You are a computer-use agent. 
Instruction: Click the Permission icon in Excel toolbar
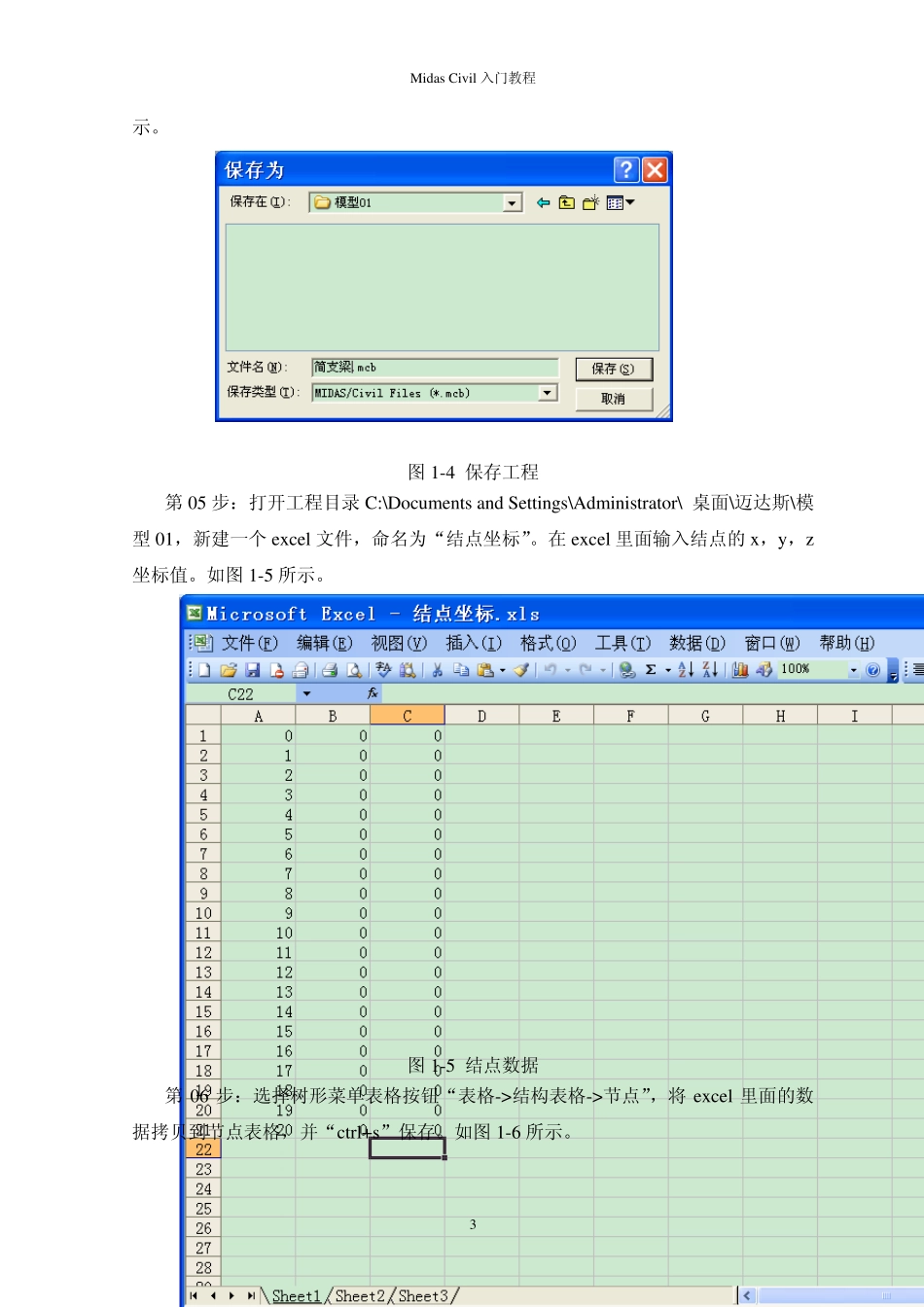tap(277, 670)
